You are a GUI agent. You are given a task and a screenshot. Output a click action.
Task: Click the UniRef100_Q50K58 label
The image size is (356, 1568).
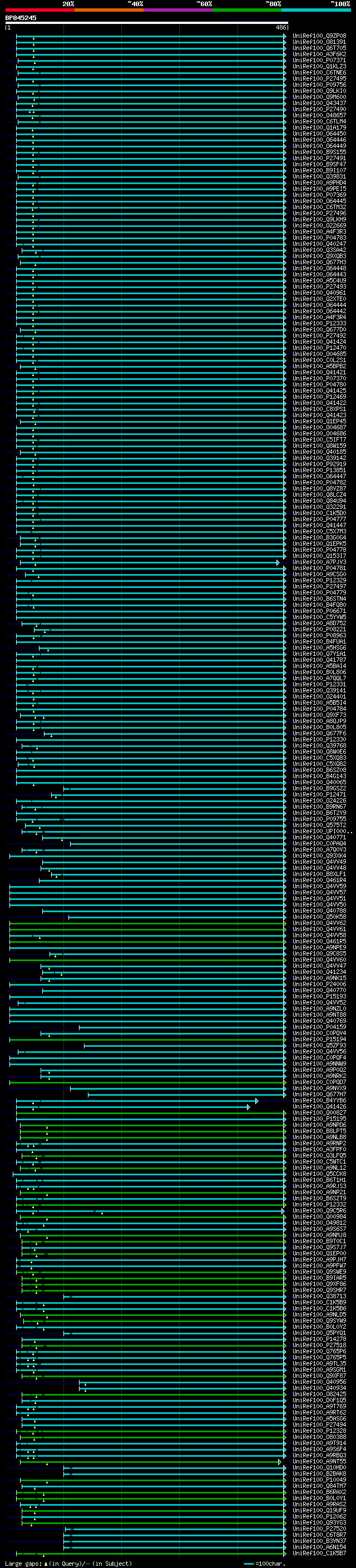pyautogui.click(x=319, y=917)
